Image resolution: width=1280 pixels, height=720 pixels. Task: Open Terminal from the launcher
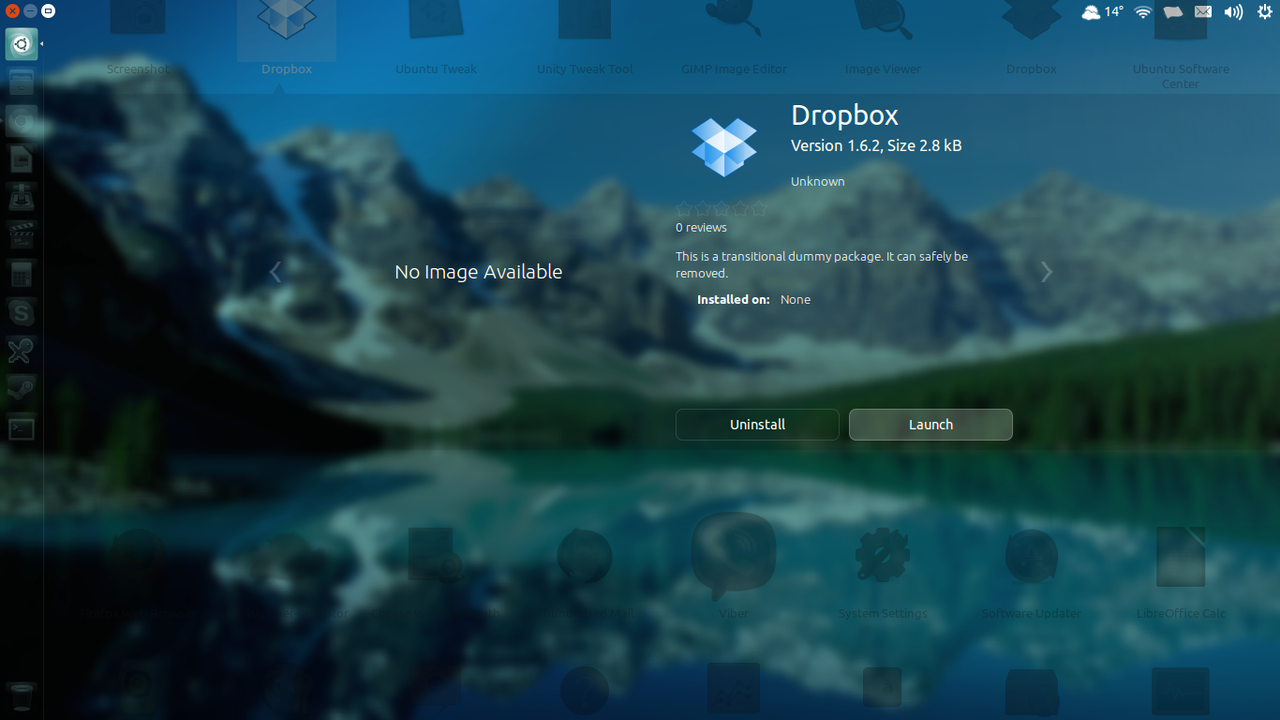22,428
